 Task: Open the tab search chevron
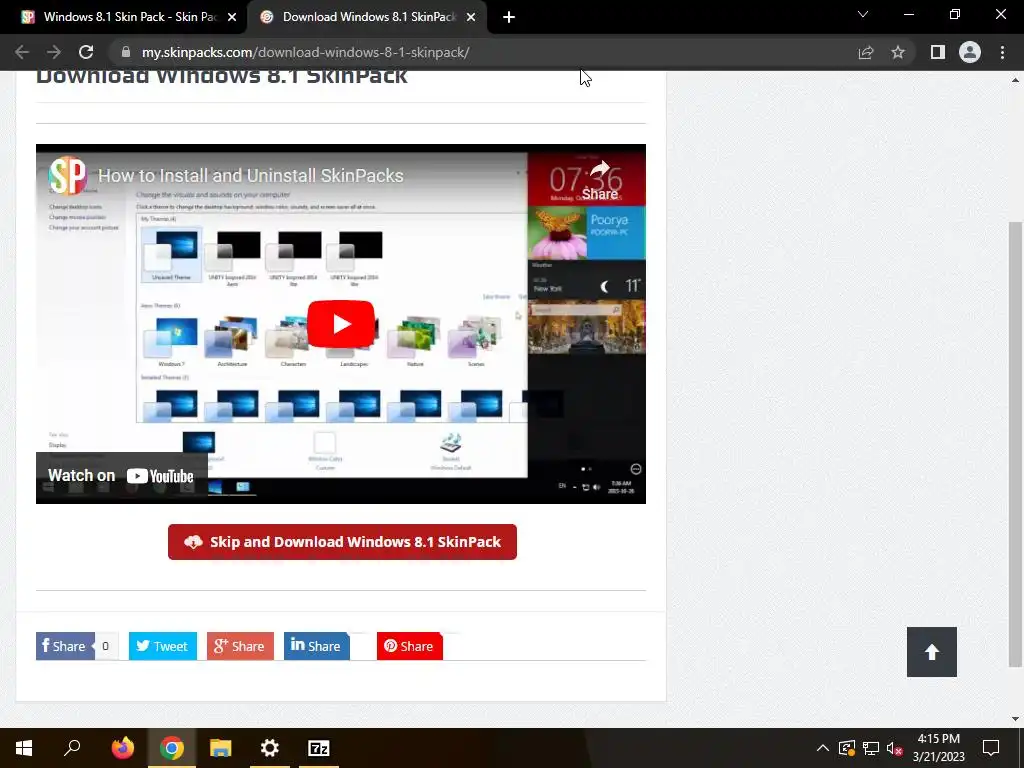(863, 14)
